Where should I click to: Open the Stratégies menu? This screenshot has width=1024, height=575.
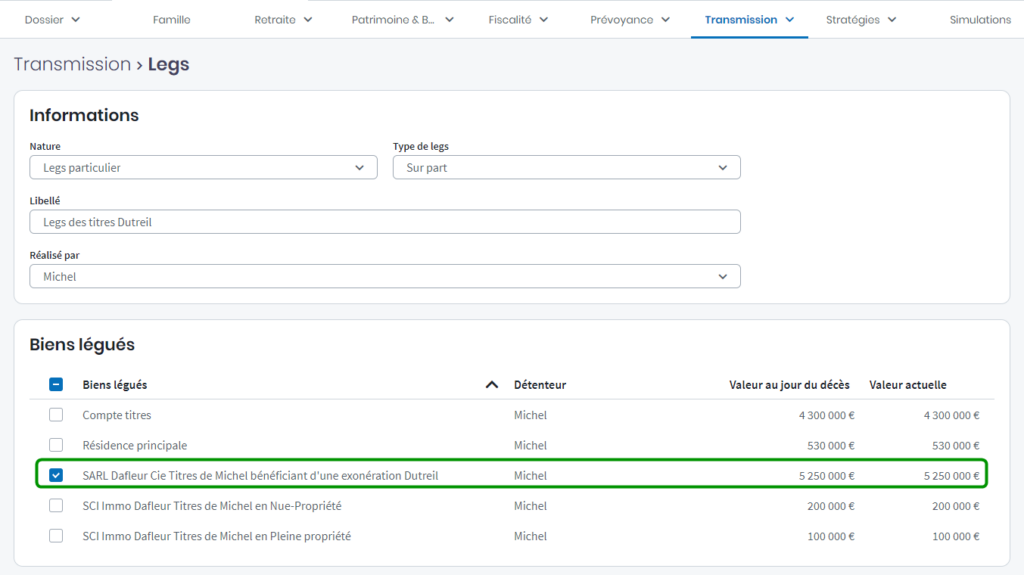pyautogui.click(x=861, y=20)
